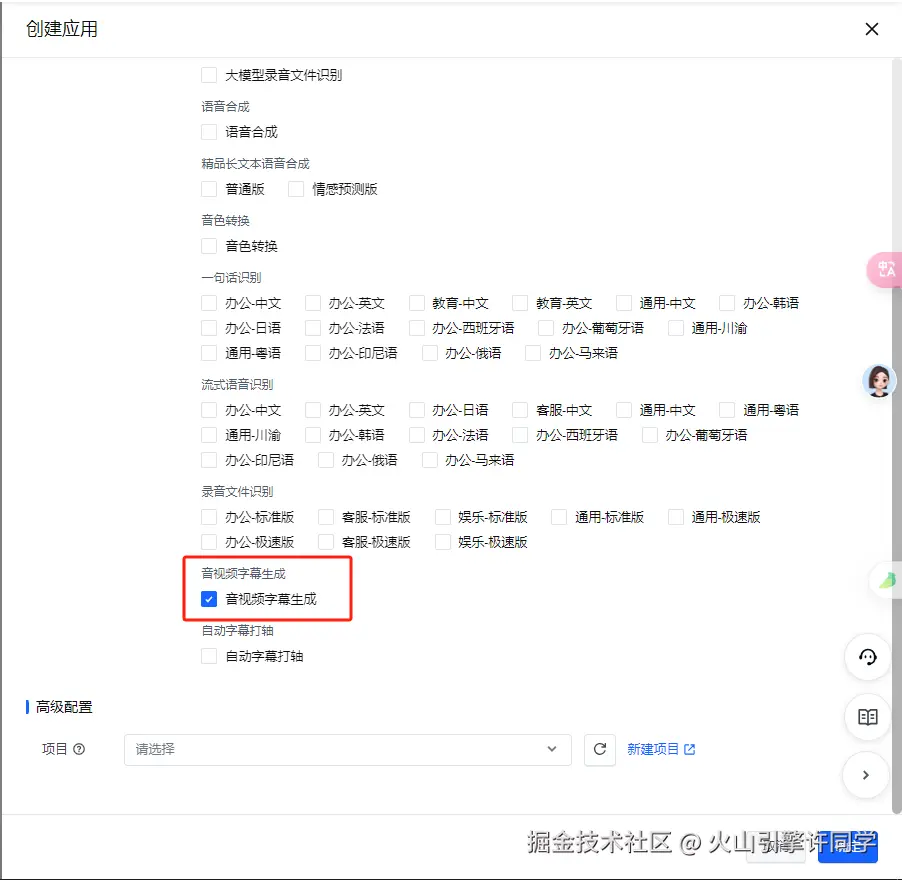The width and height of the screenshot is (902, 880).
Task: Check 娱乐-标准版 checkbox
Action: click(443, 516)
